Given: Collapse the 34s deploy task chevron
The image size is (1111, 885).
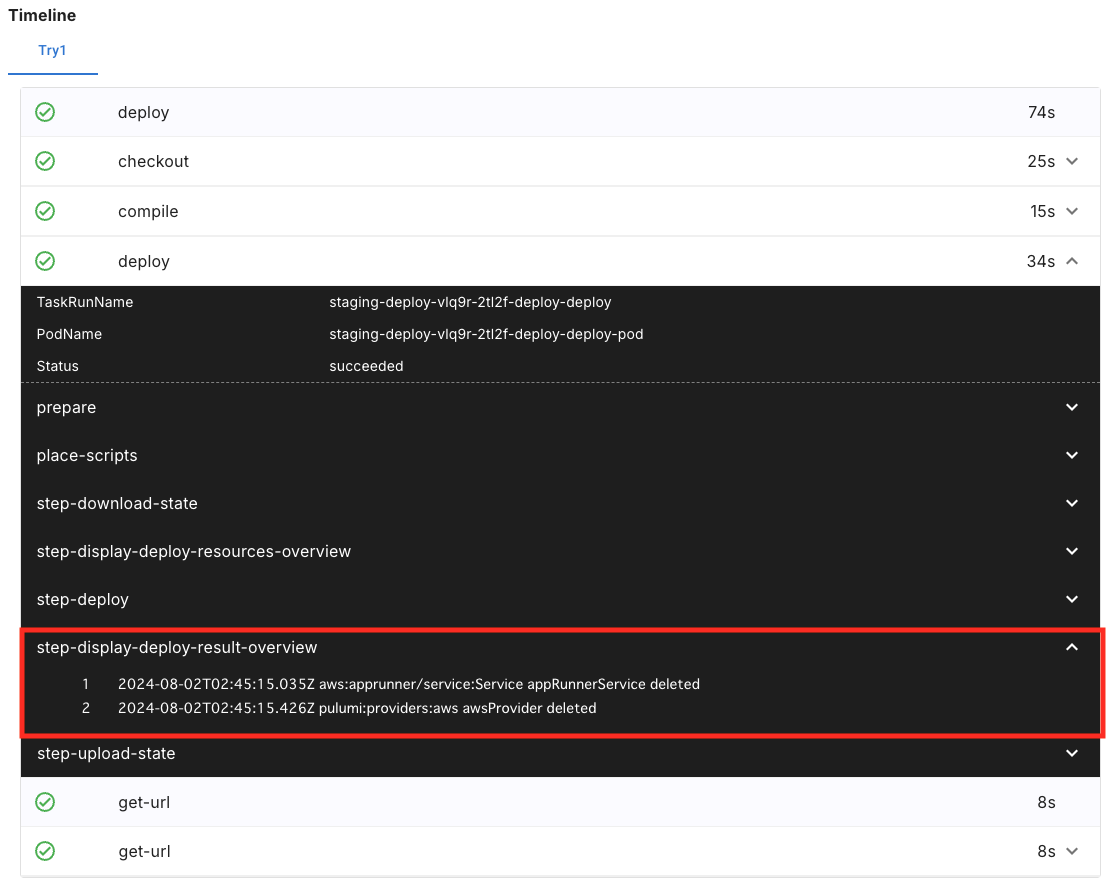Looking at the screenshot, I should tap(1072, 261).
